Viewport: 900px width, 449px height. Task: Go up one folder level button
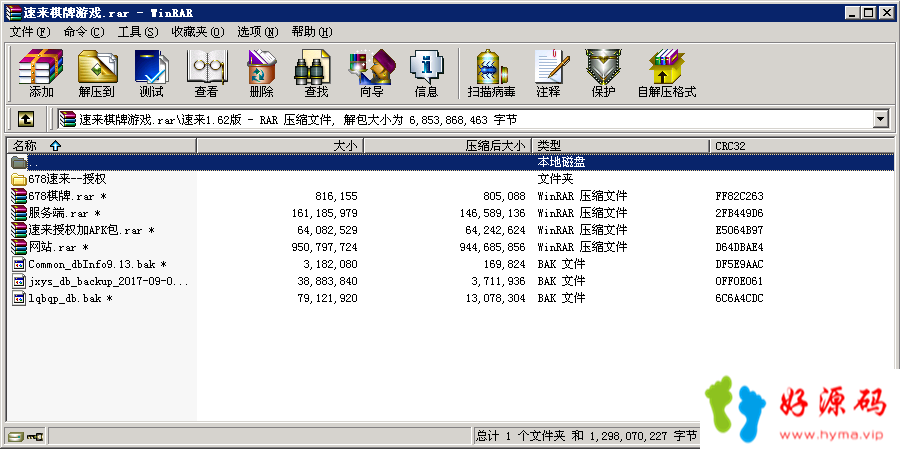[26, 119]
